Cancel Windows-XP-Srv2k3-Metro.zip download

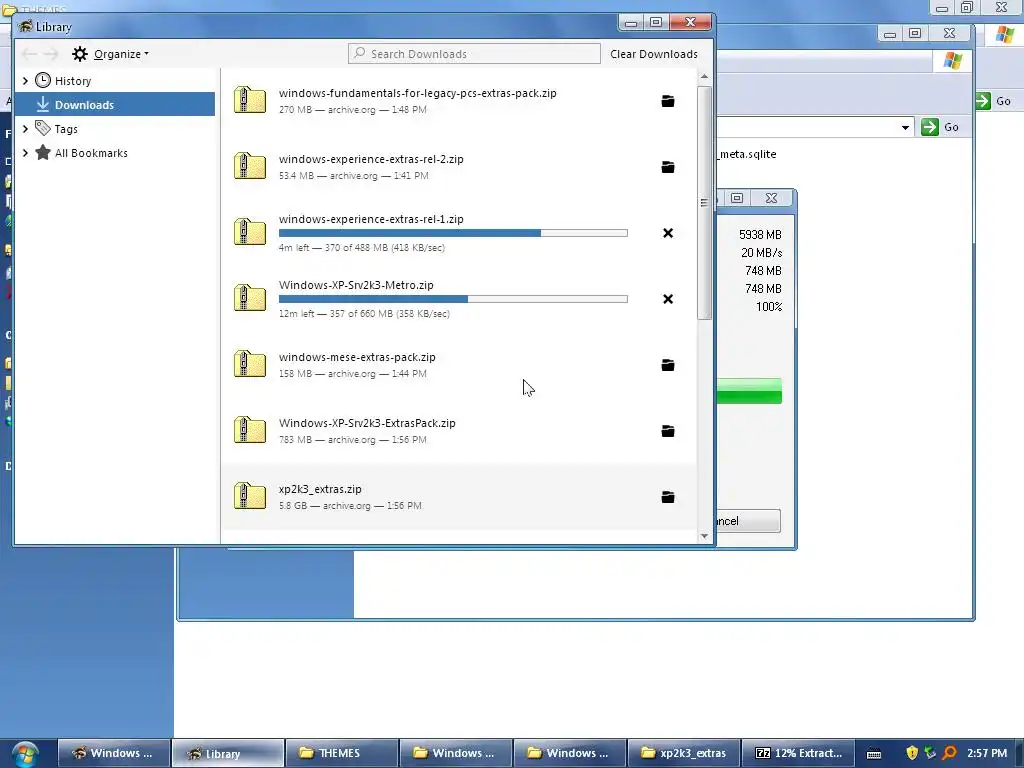[667, 299]
